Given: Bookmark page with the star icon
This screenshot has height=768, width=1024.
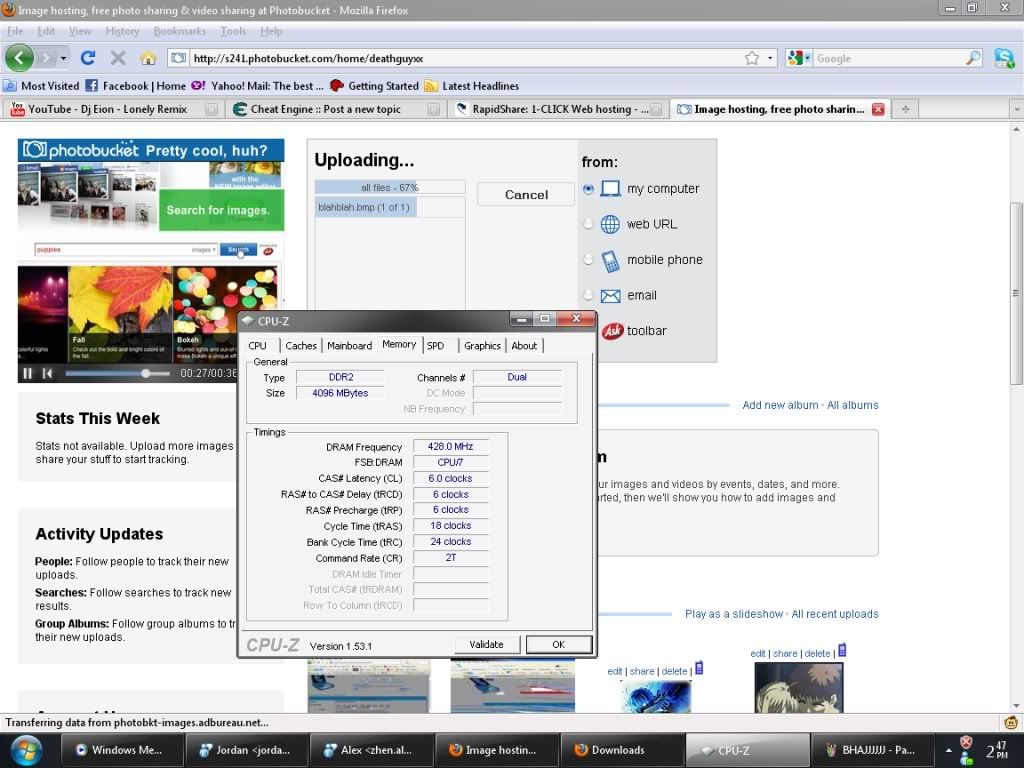Looking at the screenshot, I should [751, 58].
